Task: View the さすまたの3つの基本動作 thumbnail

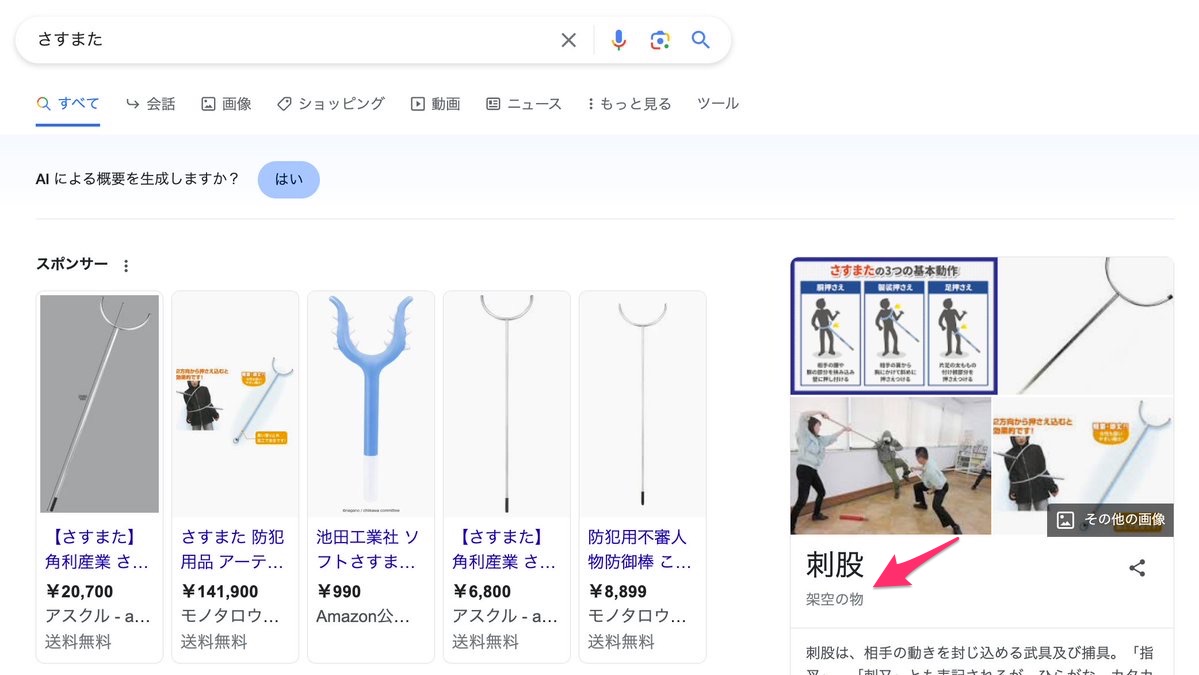Action: pos(893,326)
